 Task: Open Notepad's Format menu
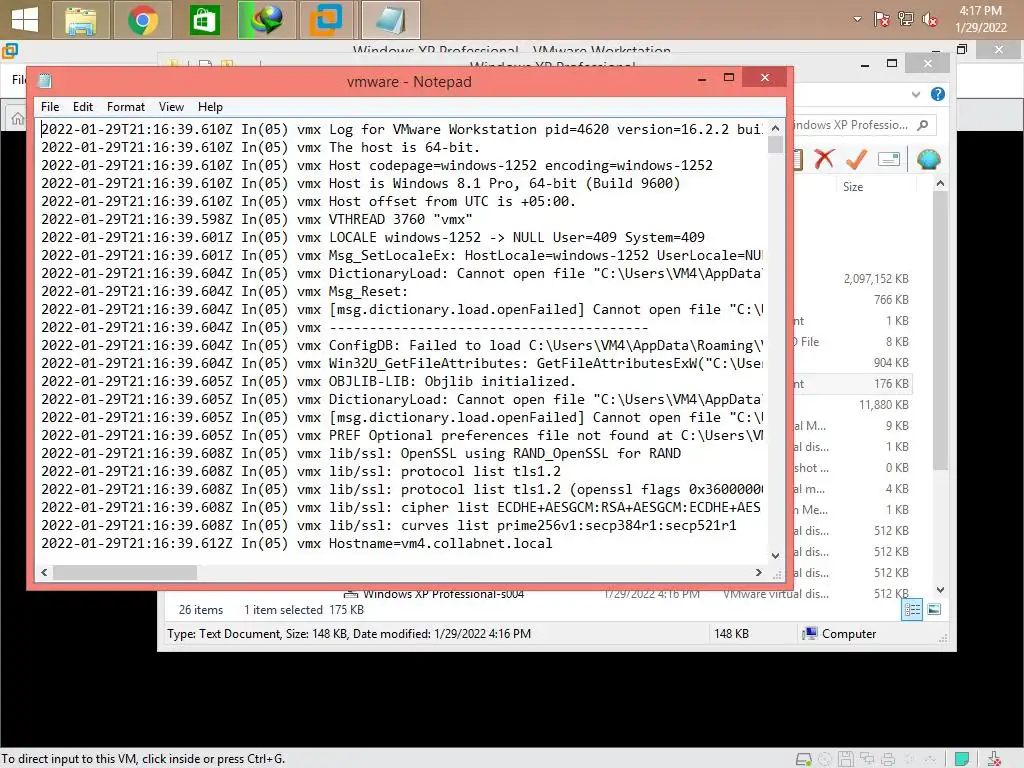tap(125, 106)
